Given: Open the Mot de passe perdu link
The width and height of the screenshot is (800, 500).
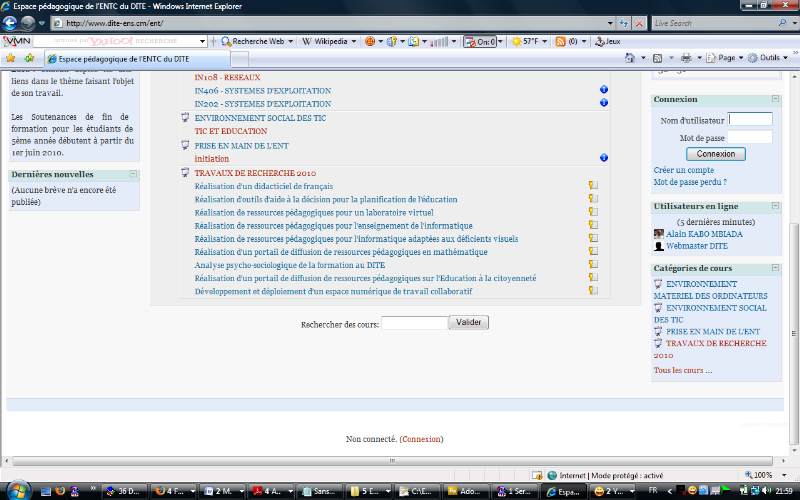Looking at the screenshot, I should coord(690,182).
